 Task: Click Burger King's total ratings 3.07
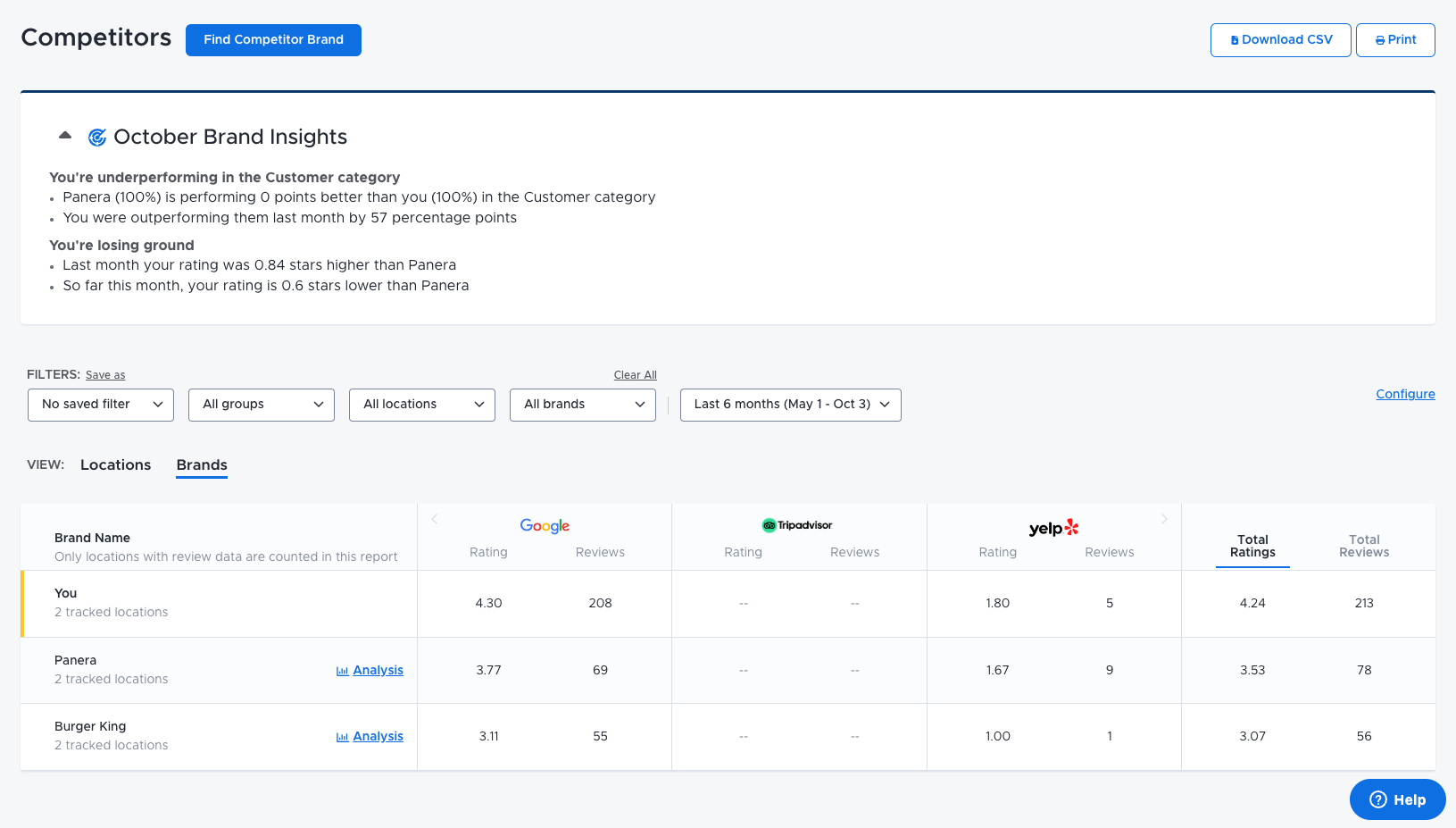[x=1252, y=736]
